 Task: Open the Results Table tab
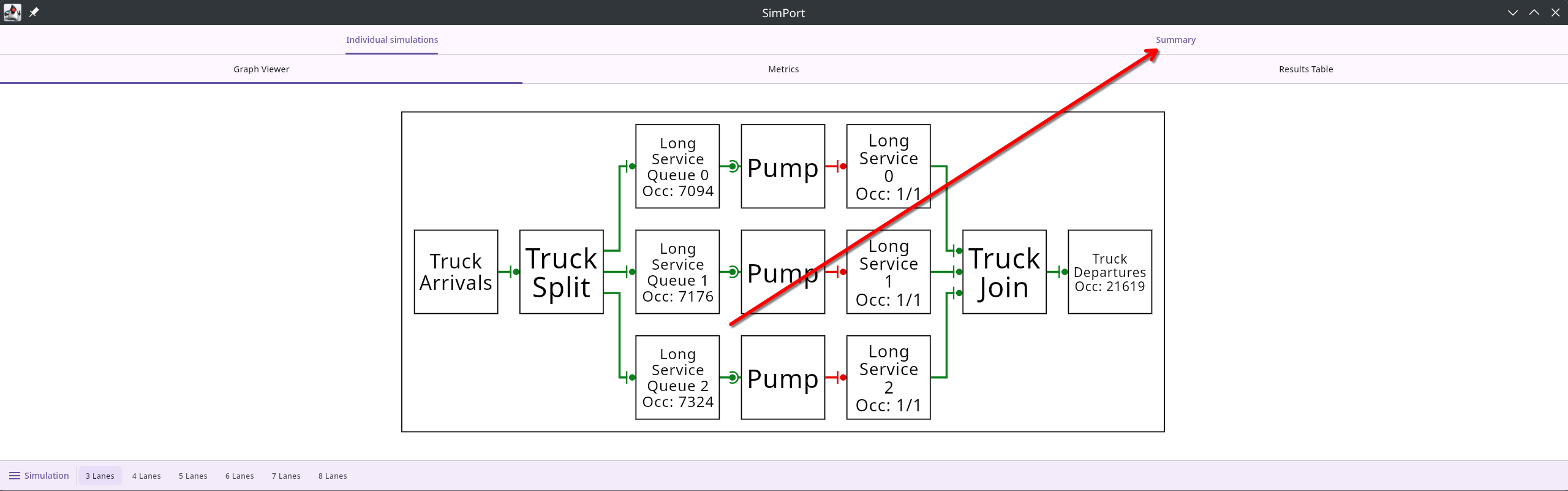coord(1305,69)
